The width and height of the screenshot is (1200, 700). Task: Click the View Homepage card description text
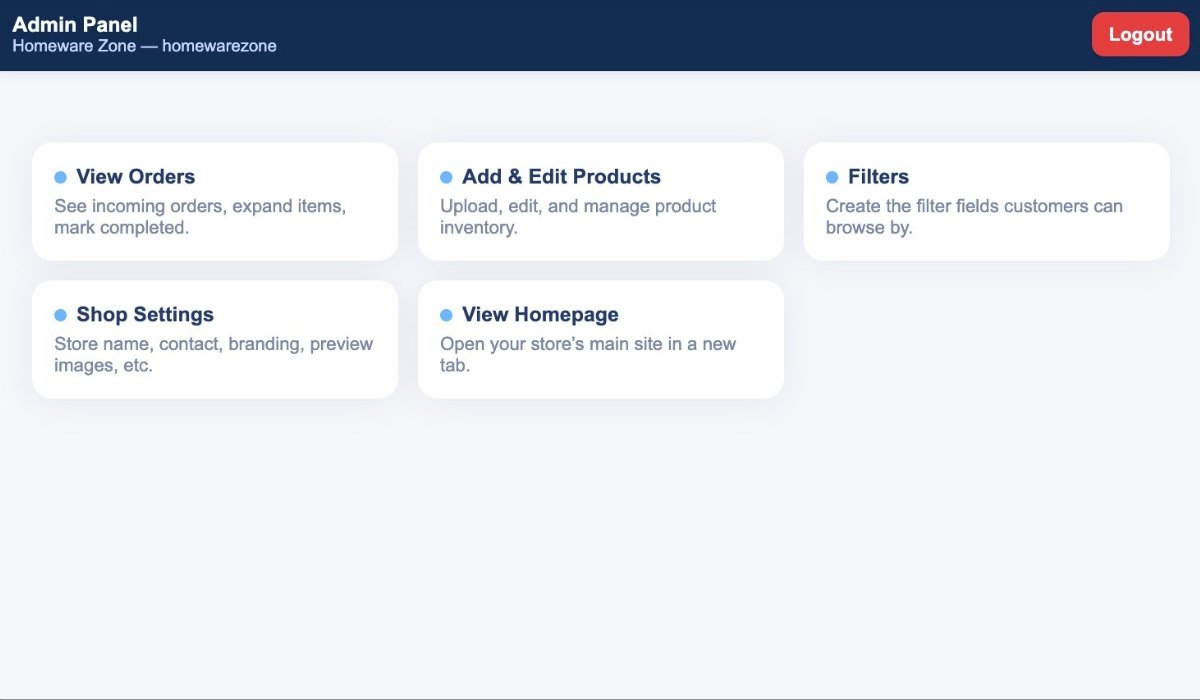pos(590,354)
